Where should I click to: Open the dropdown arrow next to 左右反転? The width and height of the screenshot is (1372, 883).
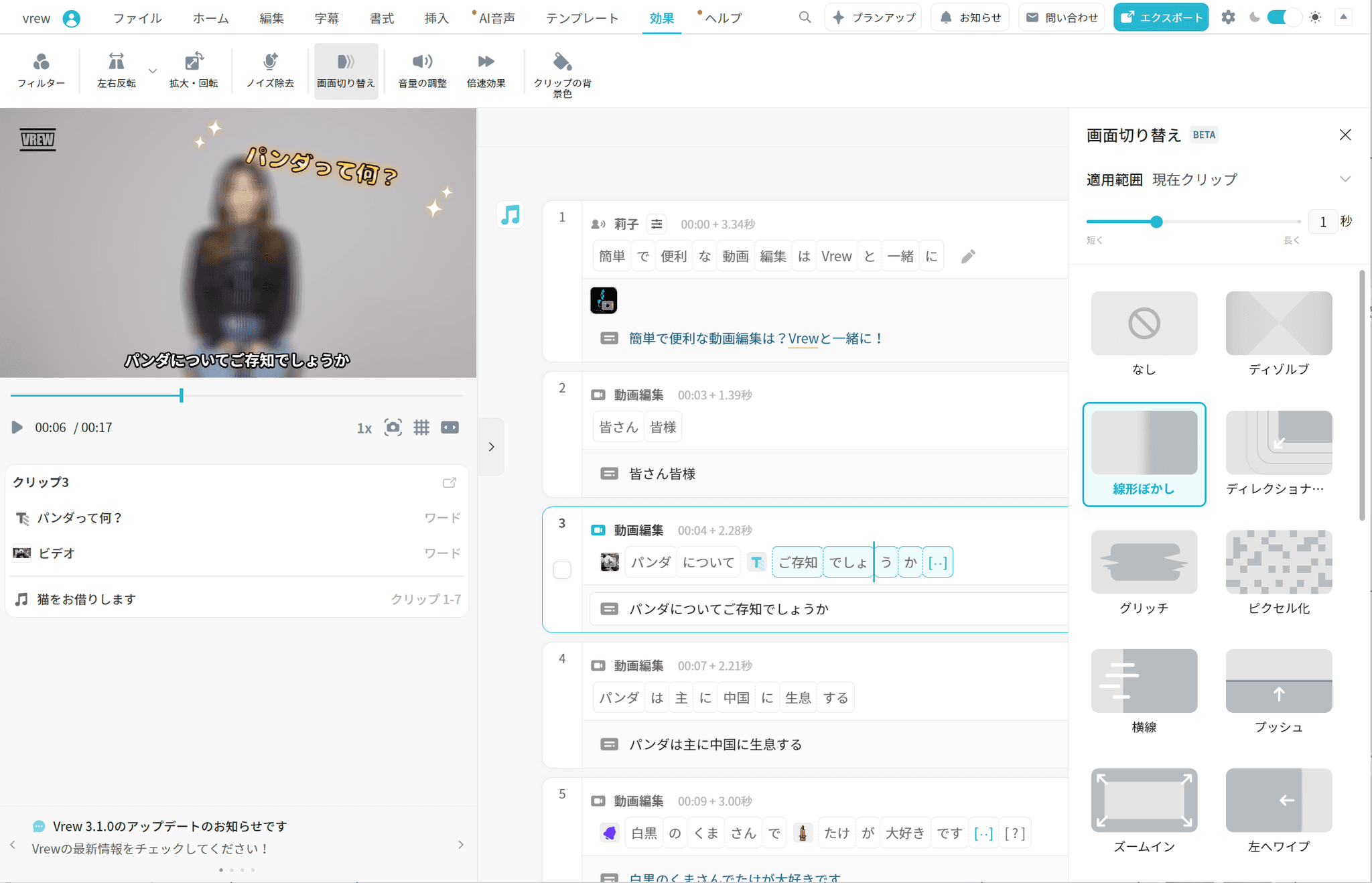pos(153,71)
